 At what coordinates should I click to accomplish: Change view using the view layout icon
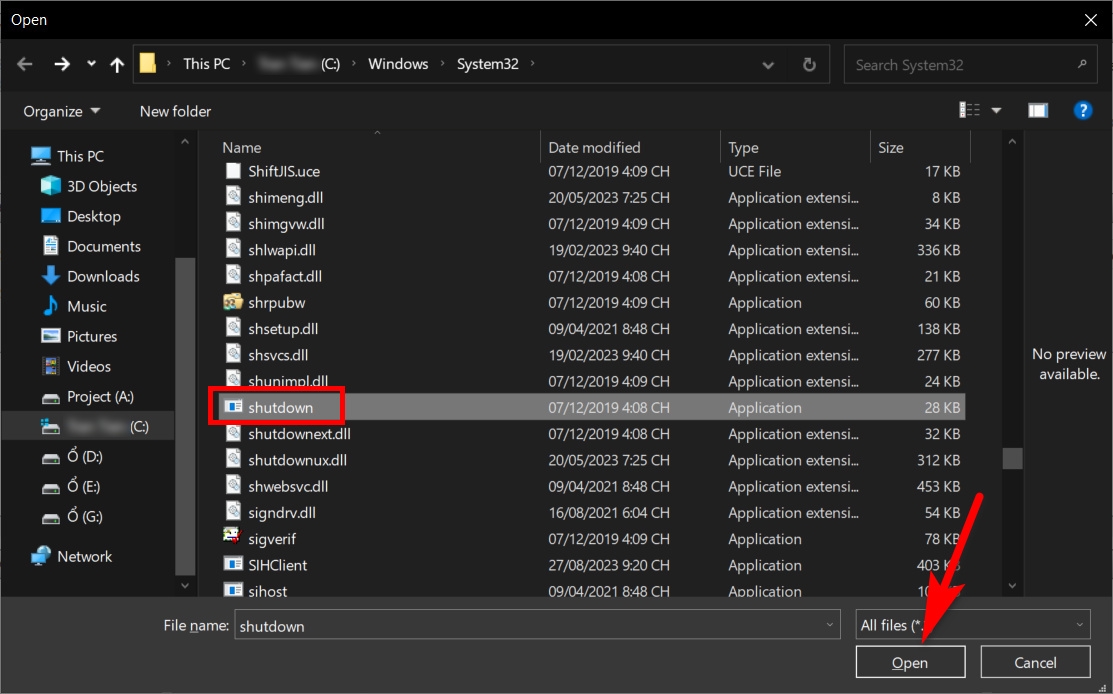pyautogui.click(x=970, y=110)
